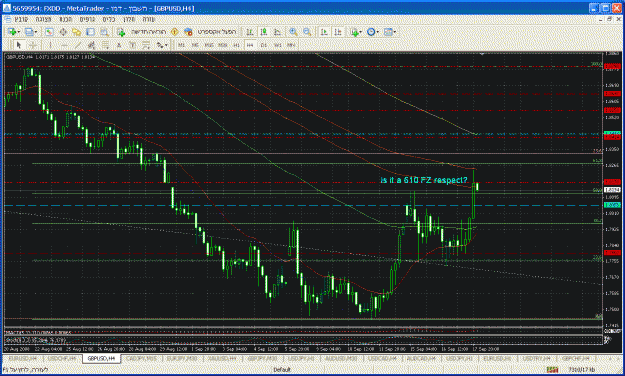Show the Market Watch window

(49, 32)
